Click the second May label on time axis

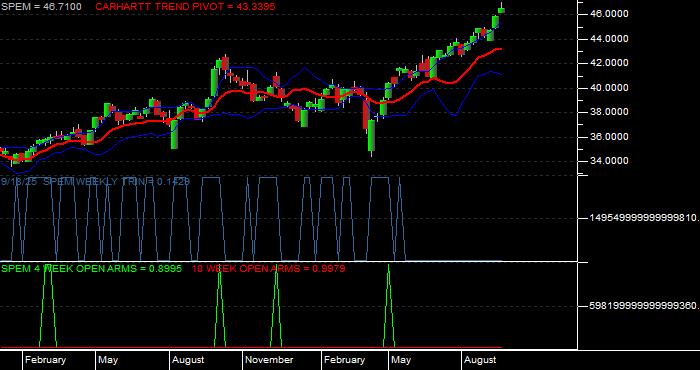coord(400,360)
